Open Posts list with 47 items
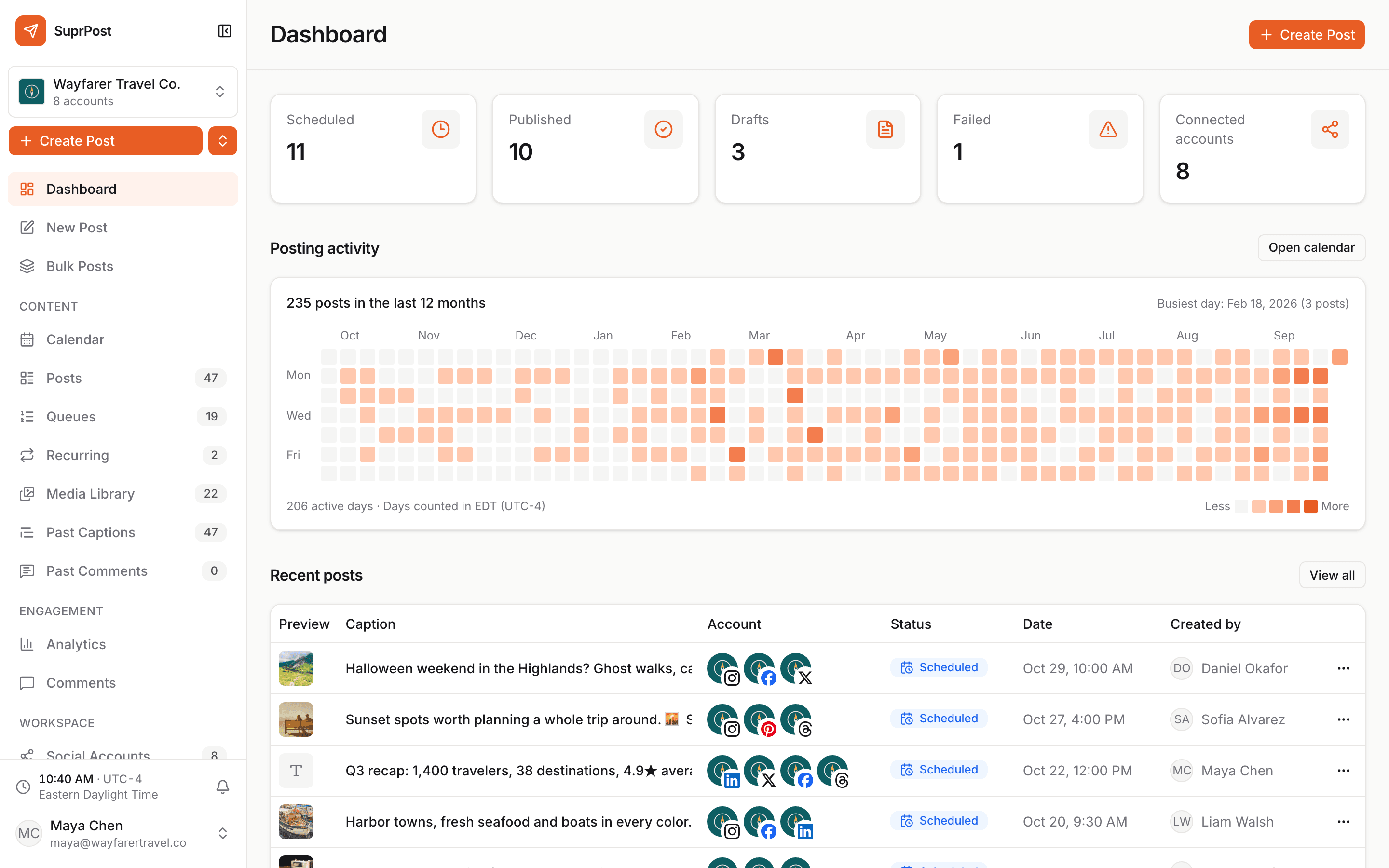This screenshot has width=1389, height=868. 123,378
